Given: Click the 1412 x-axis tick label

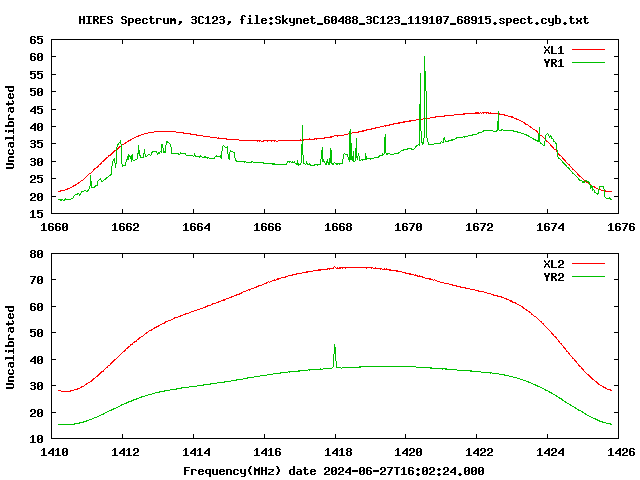Looking at the screenshot, I should point(125,452).
